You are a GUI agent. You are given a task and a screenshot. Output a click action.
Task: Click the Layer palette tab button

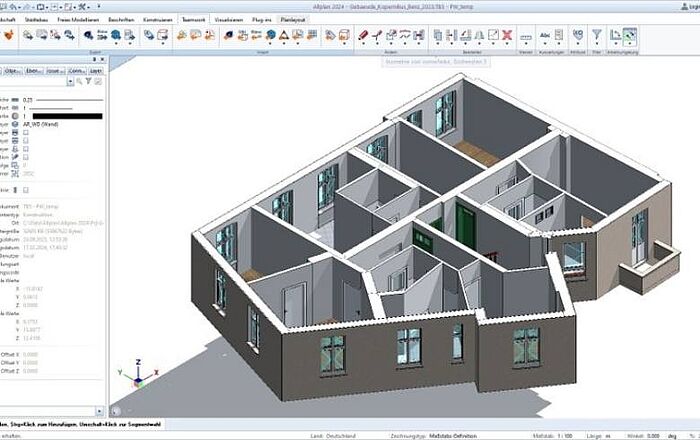pyautogui.click(x=96, y=71)
